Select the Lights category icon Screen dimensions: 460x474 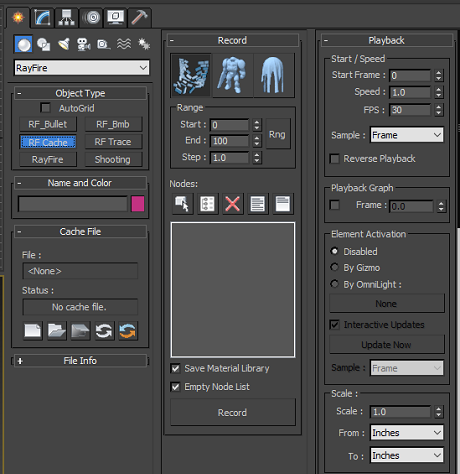(63, 44)
